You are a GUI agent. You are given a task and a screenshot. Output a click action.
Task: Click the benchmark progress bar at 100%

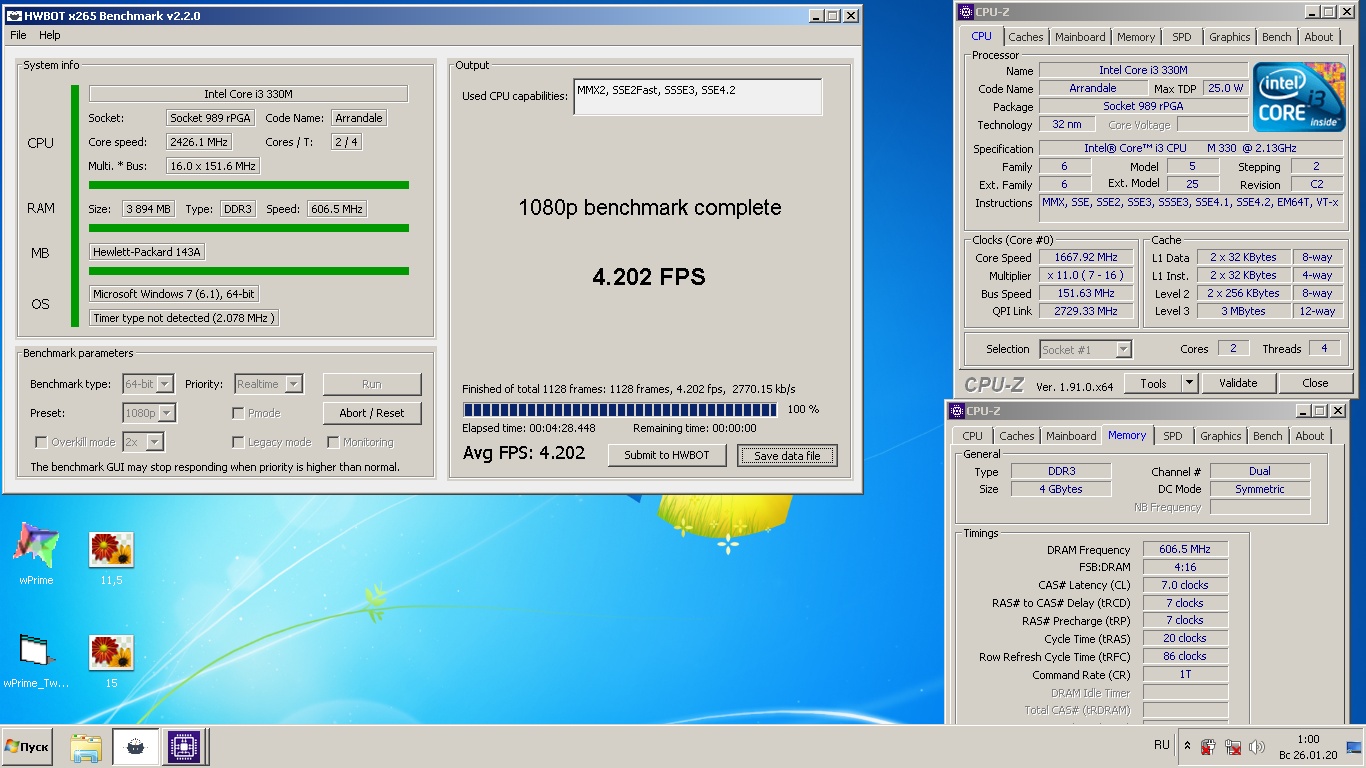(620, 409)
